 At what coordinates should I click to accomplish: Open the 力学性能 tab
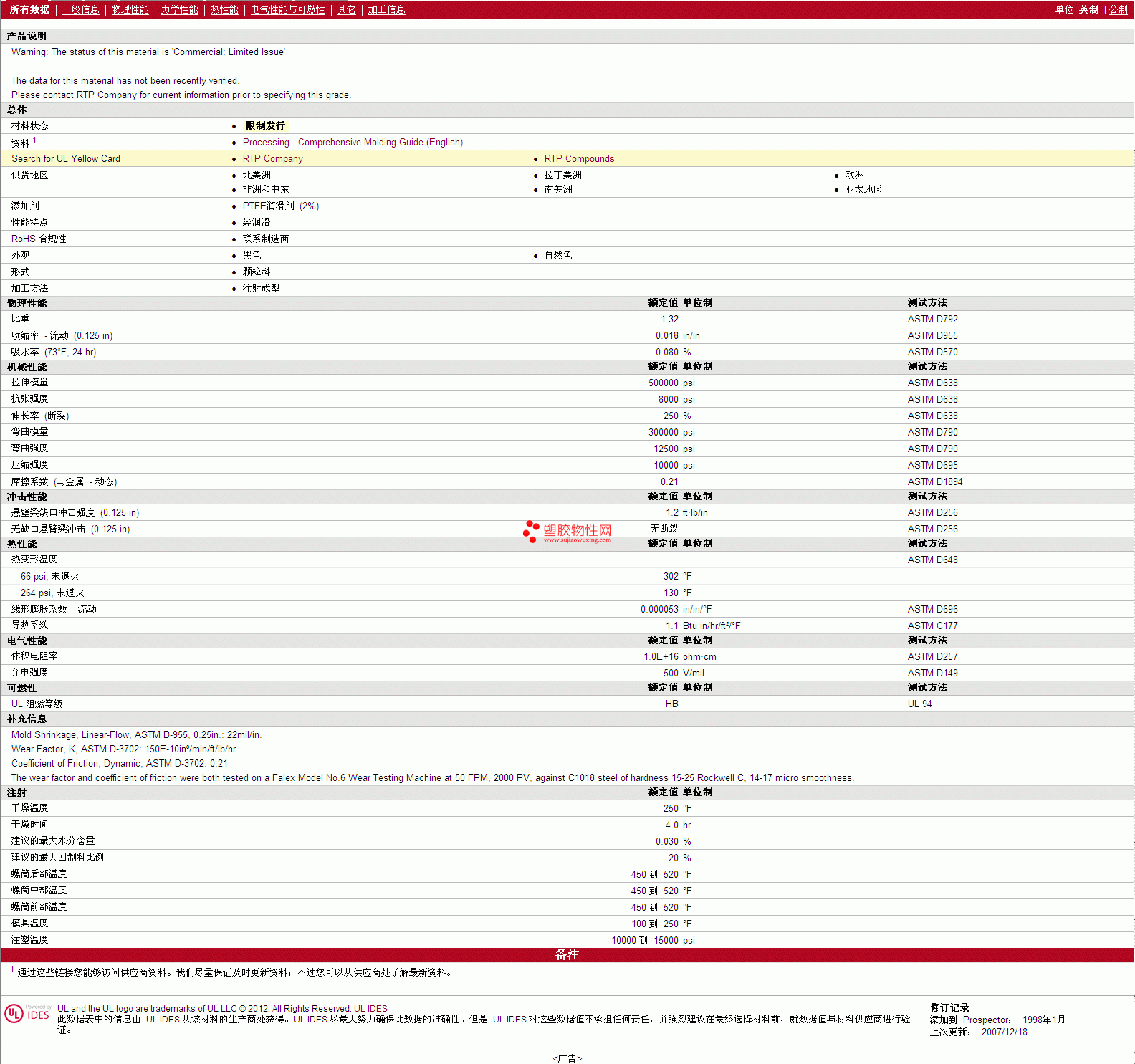[179, 10]
